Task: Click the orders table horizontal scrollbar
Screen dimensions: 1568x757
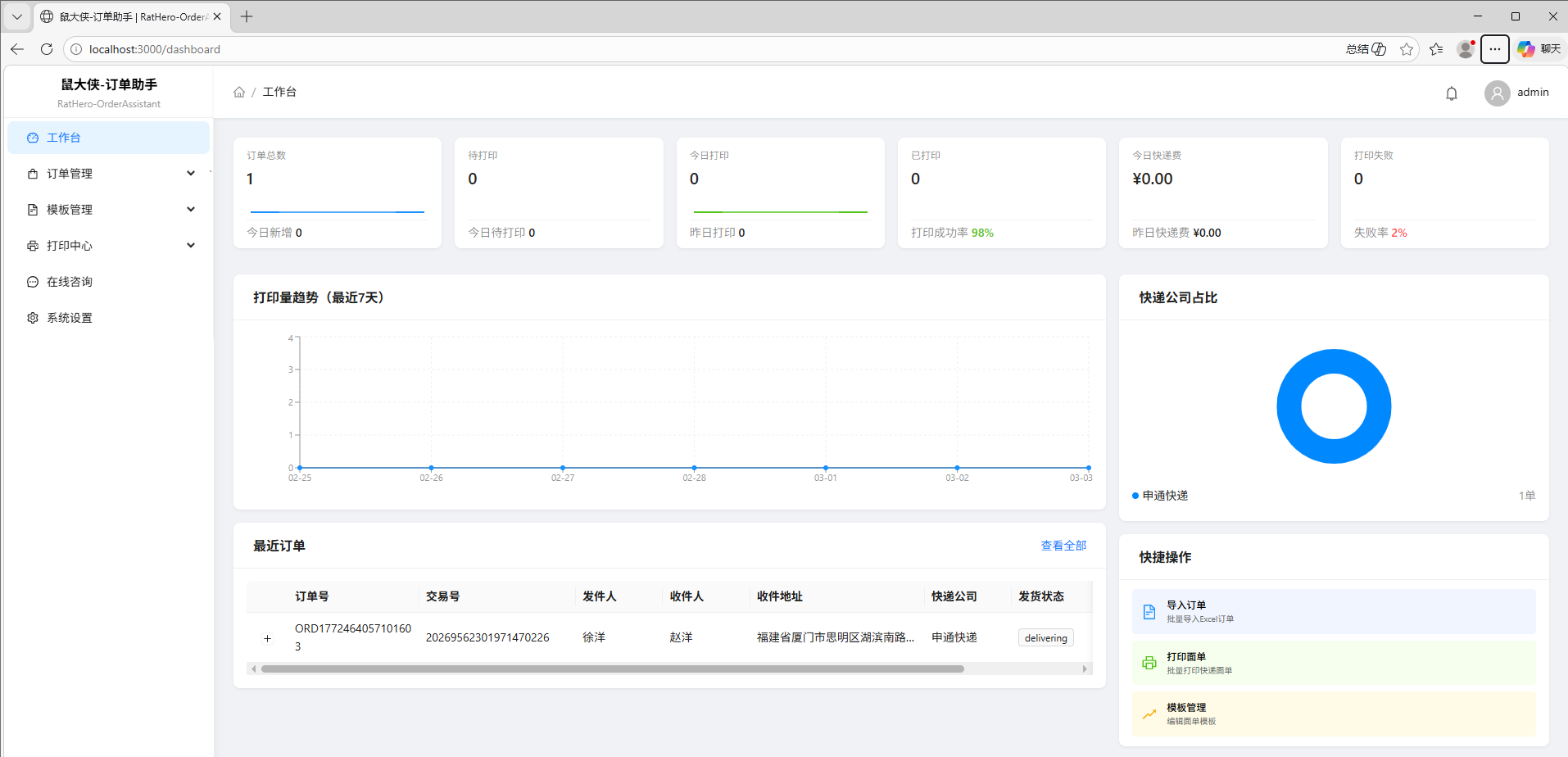Action: [612, 669]
